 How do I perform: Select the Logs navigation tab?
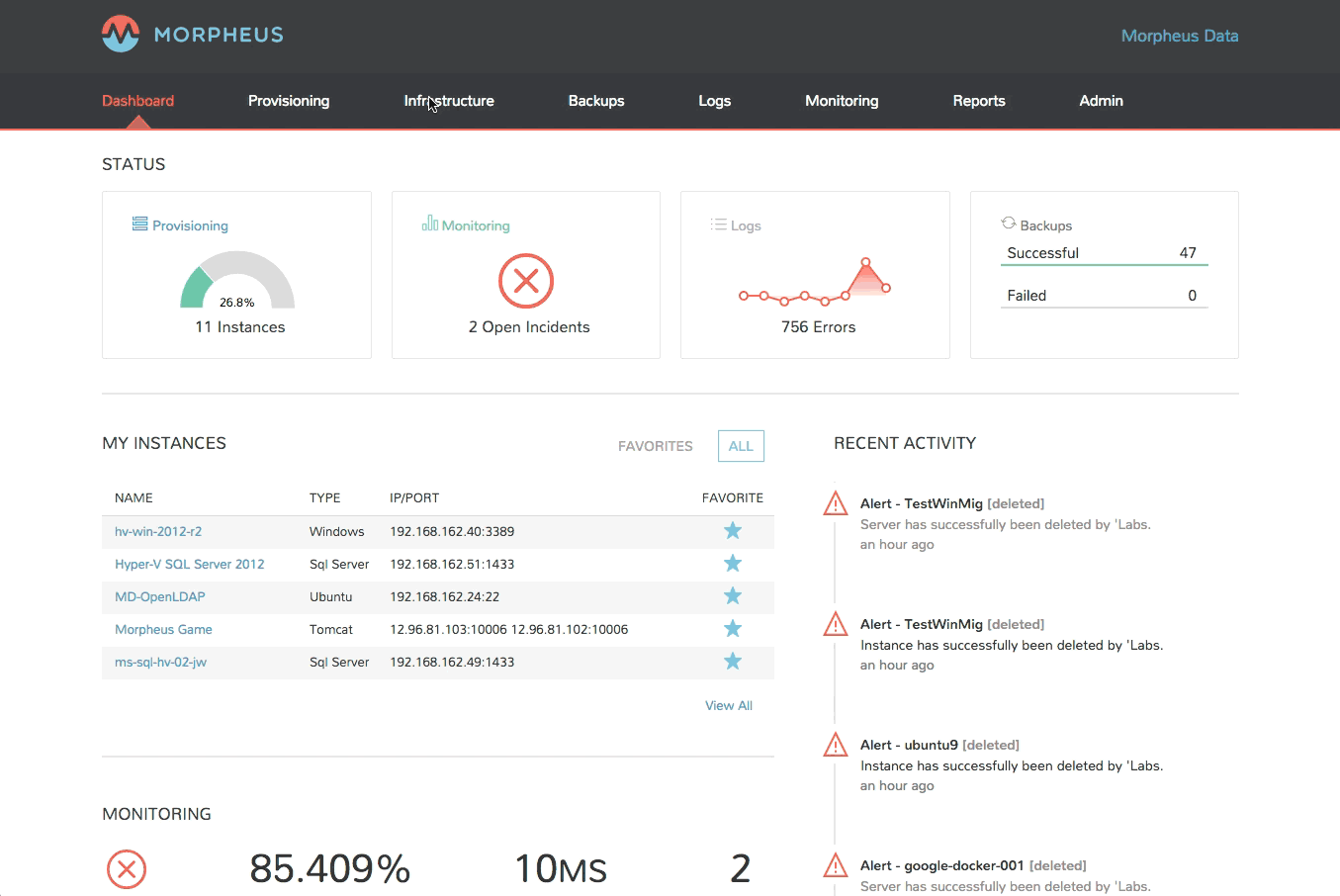pos(714,101)
